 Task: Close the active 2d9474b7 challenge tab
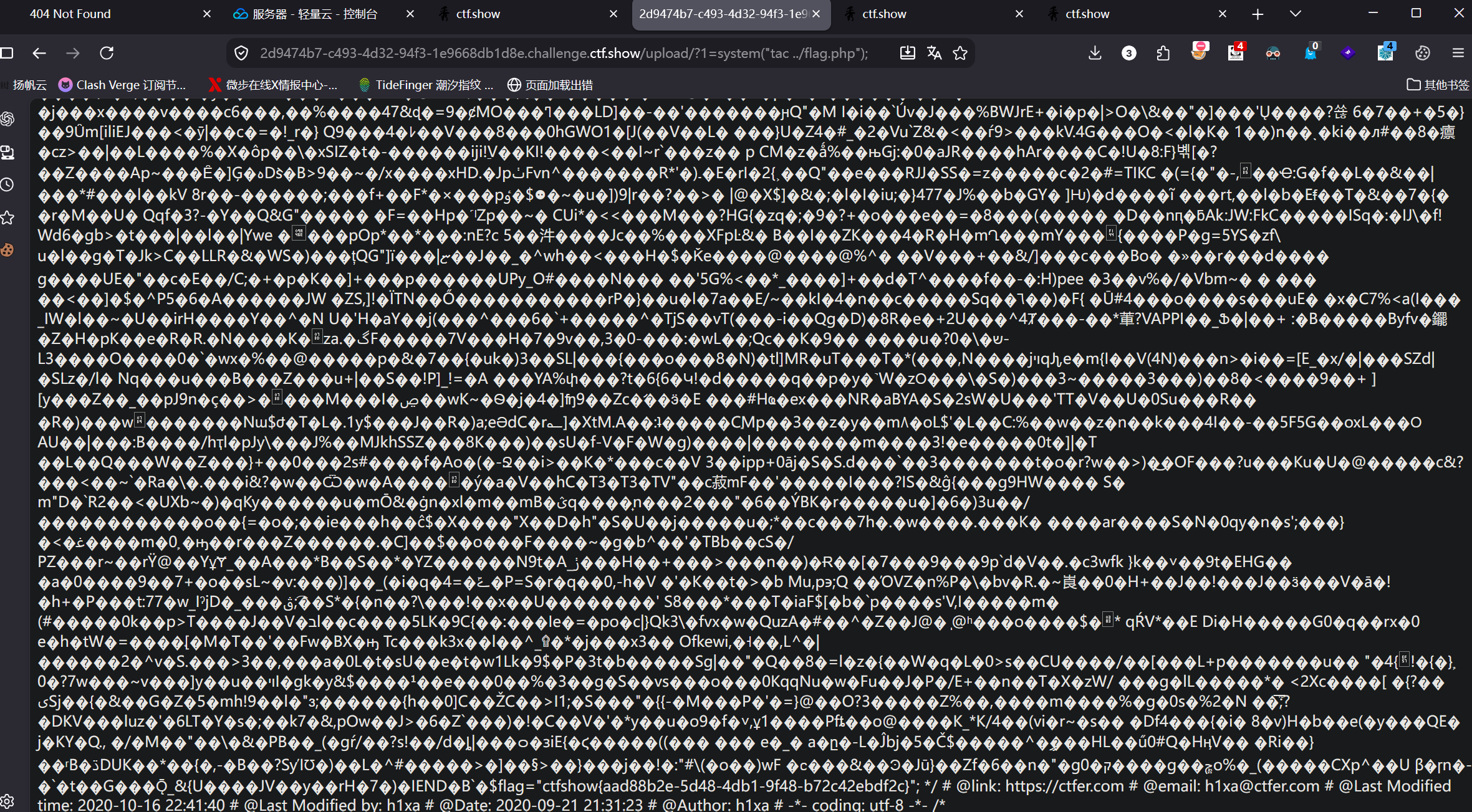pyautogui.click(x=816, y=14)
